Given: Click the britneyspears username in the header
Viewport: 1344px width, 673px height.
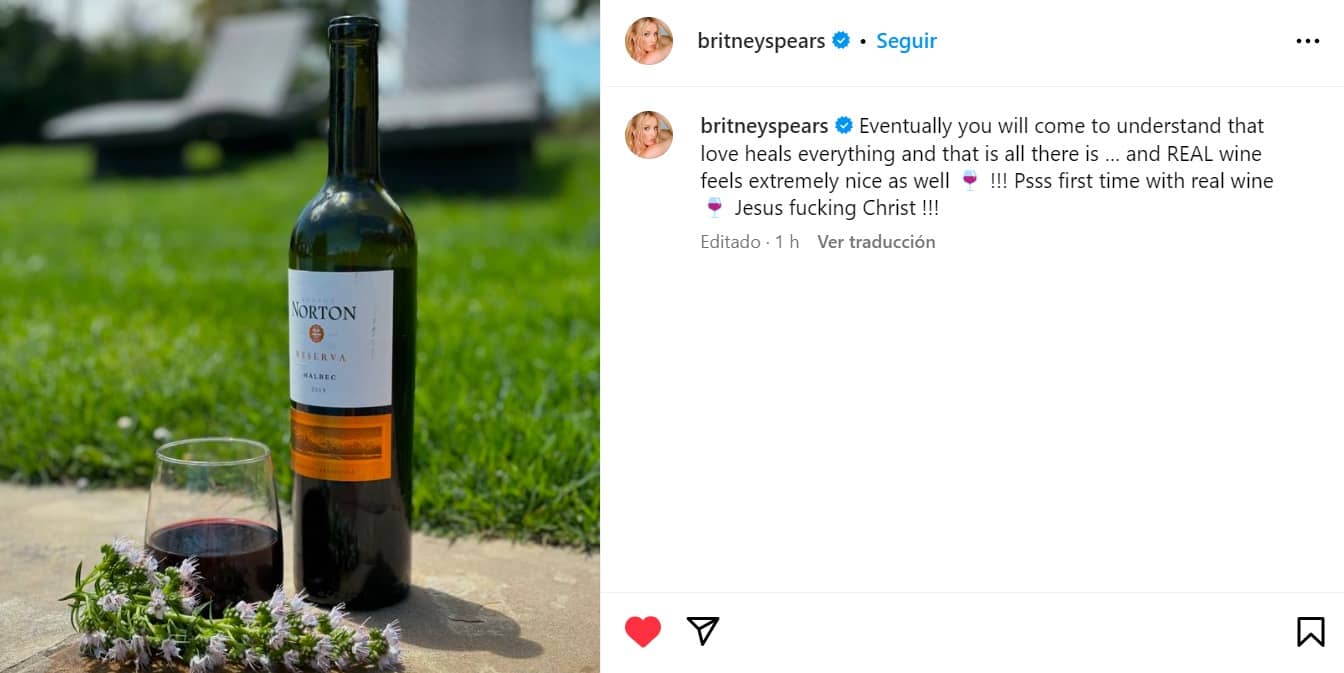Looking at the screenshot, I should coord(761,41).
